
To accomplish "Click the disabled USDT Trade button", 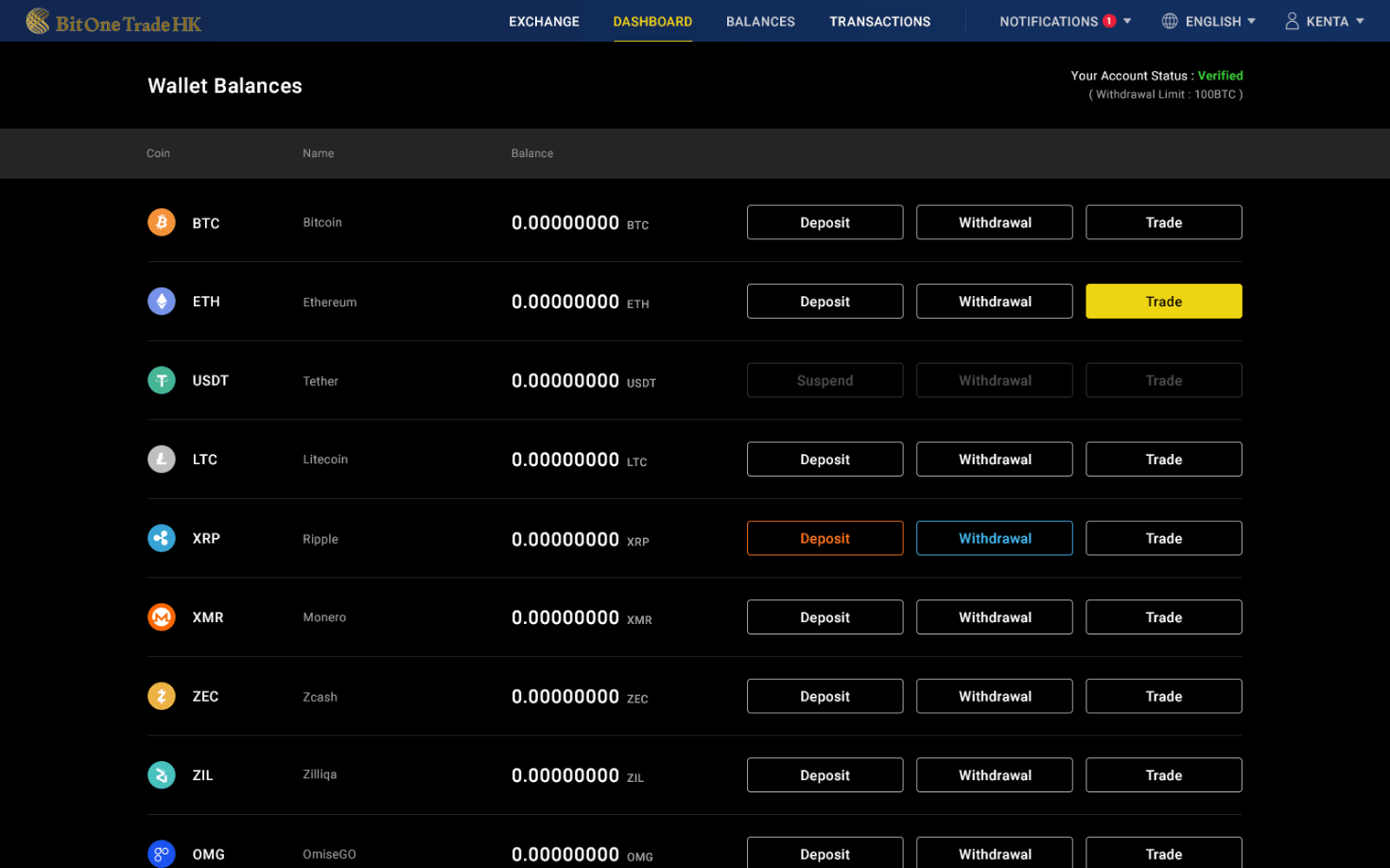I will [1164, 380].
